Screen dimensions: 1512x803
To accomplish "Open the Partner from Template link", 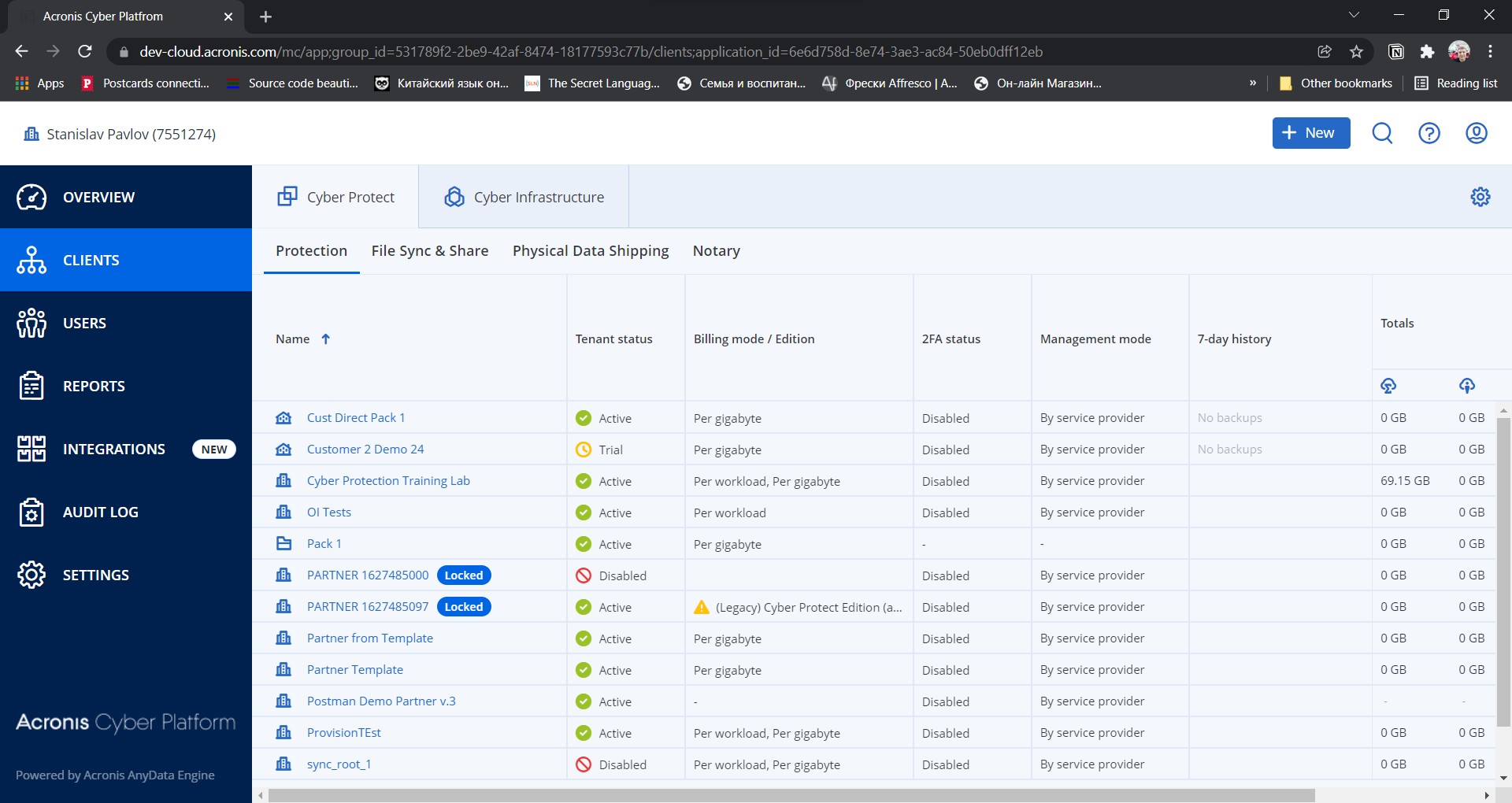I will pos(370,638).
